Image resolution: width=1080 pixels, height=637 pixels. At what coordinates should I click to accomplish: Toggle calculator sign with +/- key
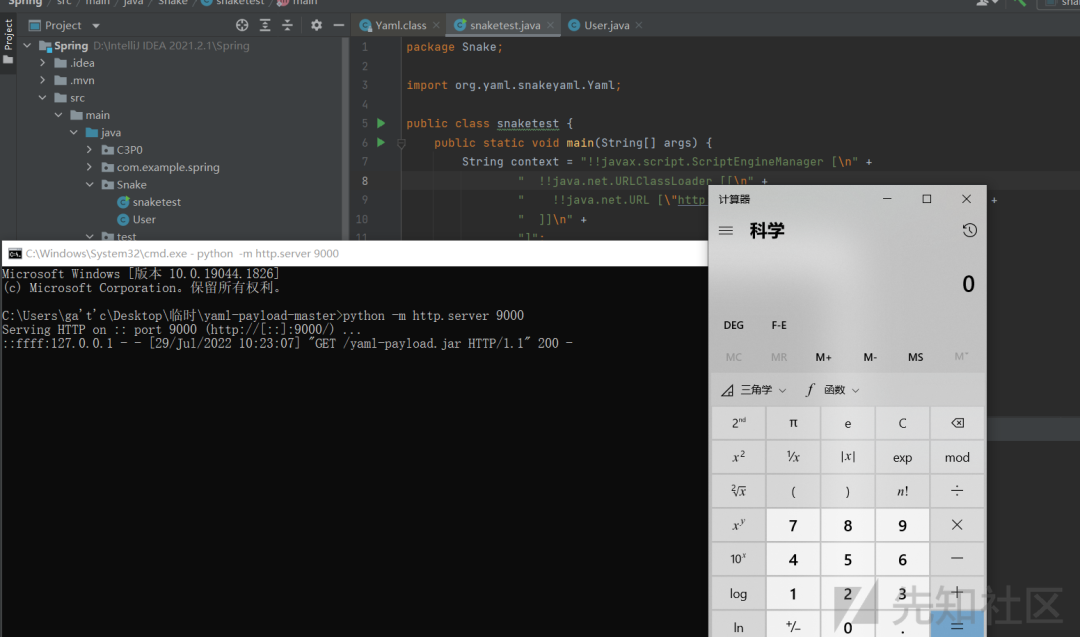(793, 627)
